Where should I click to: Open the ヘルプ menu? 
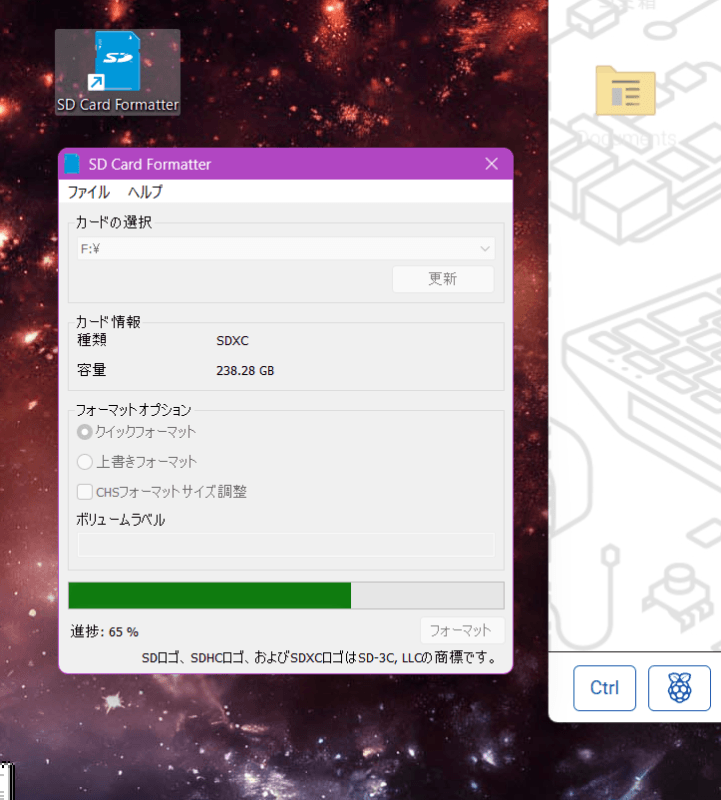click(x=145, y=192)
